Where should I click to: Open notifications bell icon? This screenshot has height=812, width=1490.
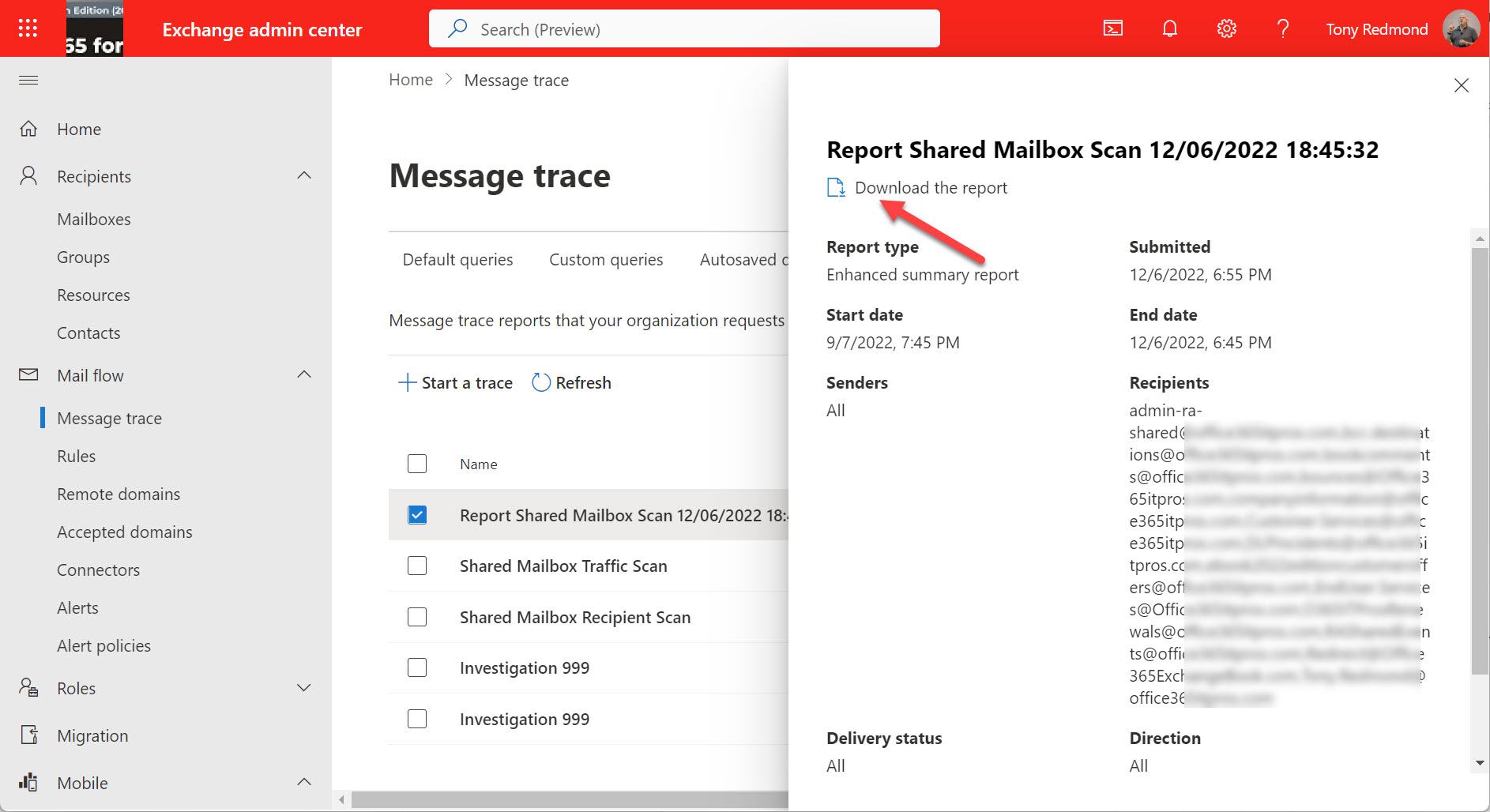click(x=1170, y=29)
